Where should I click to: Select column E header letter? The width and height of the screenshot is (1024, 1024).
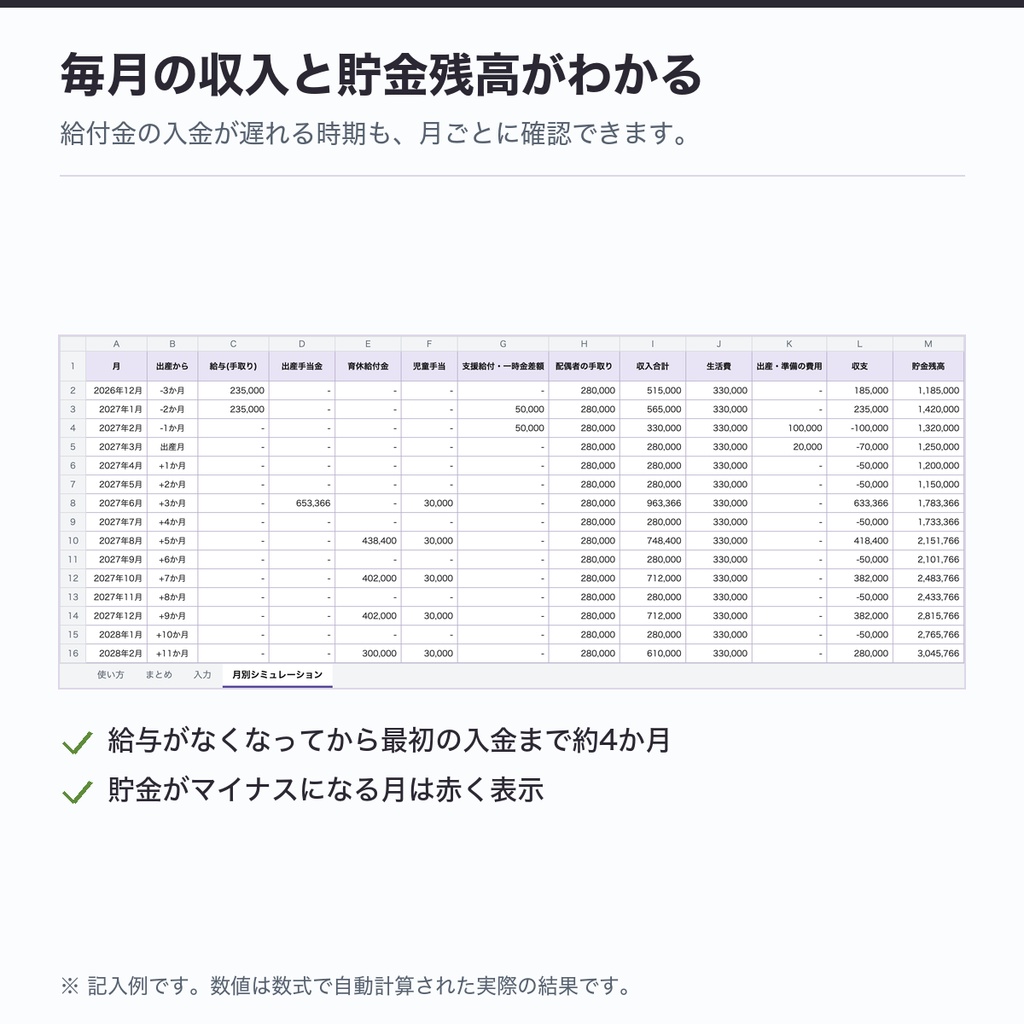368,344
